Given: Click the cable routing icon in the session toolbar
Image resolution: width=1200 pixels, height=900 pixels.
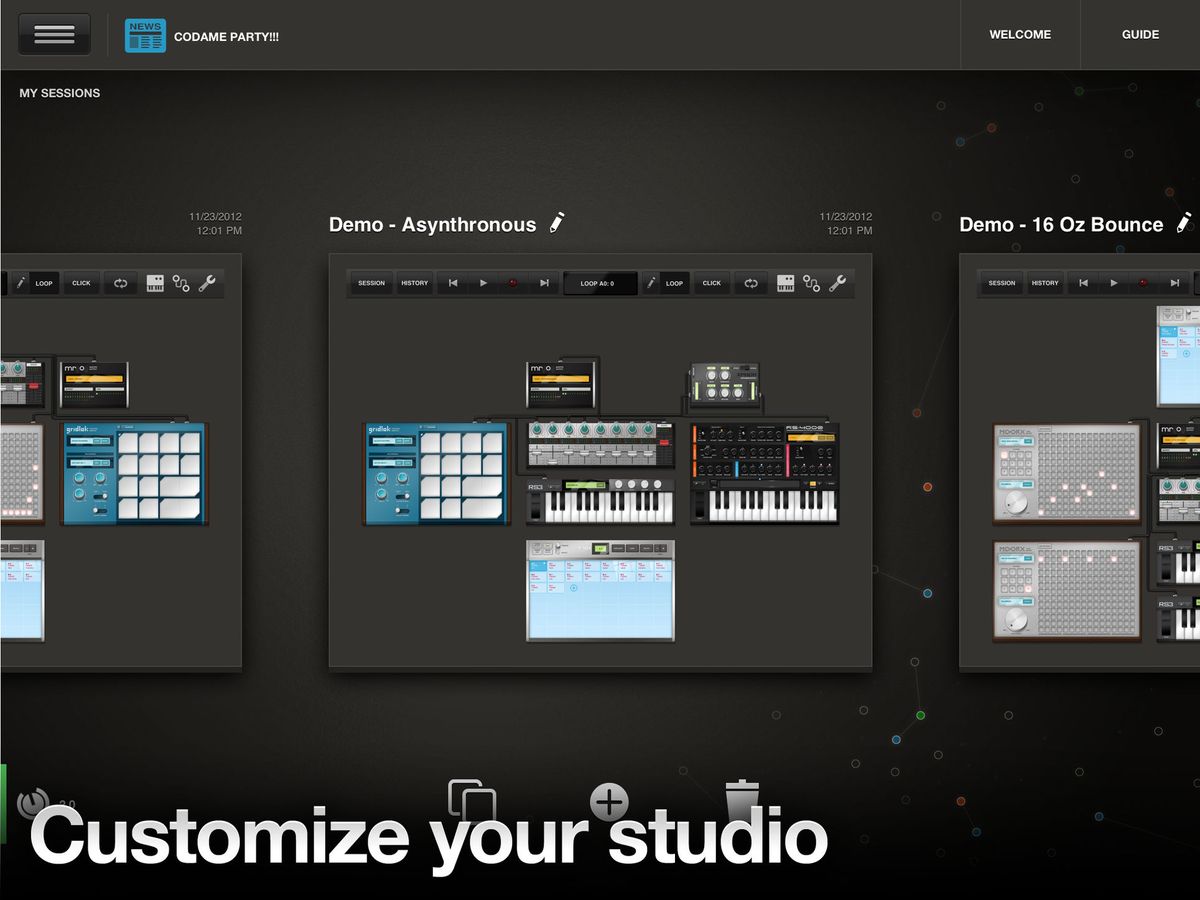Looking at the screenshot, I should 812,283.
